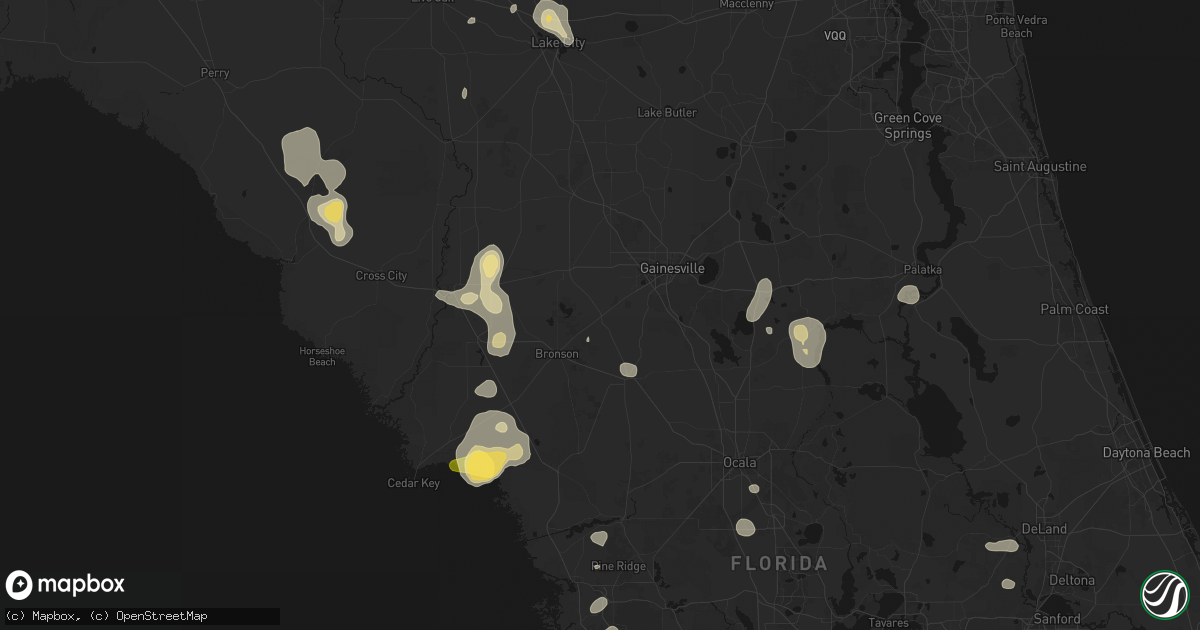Click the Green Cove Springs label
This screenshot has width=1200, height=630.
click(x=908, y=126)
